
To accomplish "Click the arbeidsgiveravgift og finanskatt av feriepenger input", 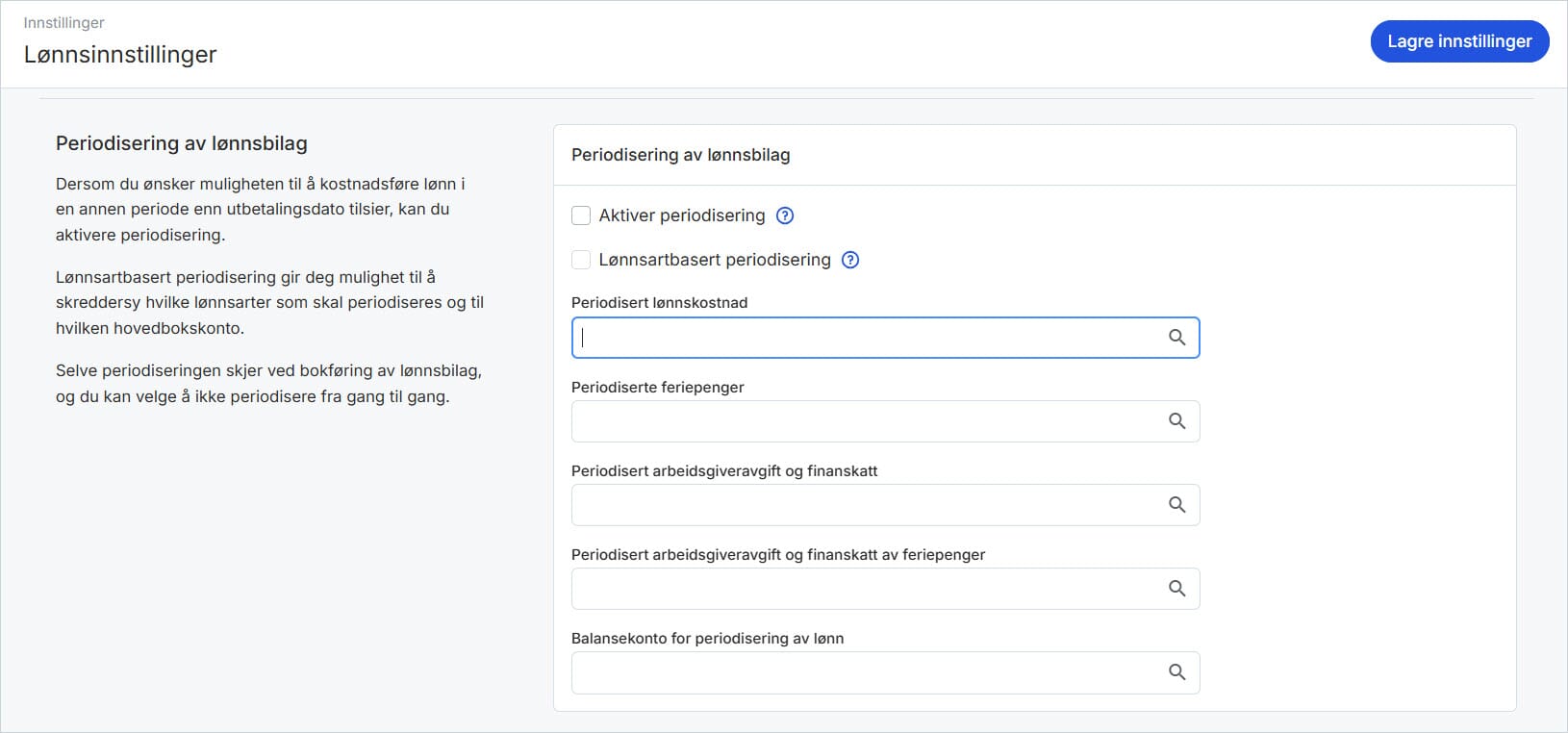I will (x=885, y=589).
